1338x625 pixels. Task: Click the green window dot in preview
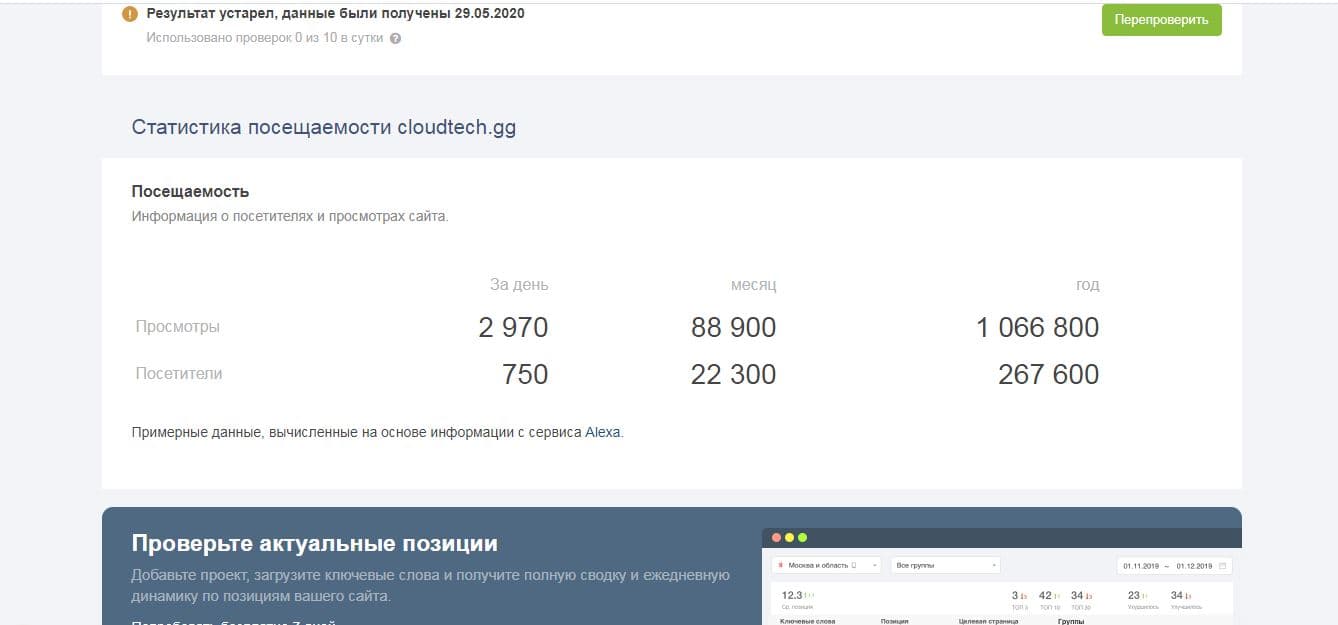point(801,538)
